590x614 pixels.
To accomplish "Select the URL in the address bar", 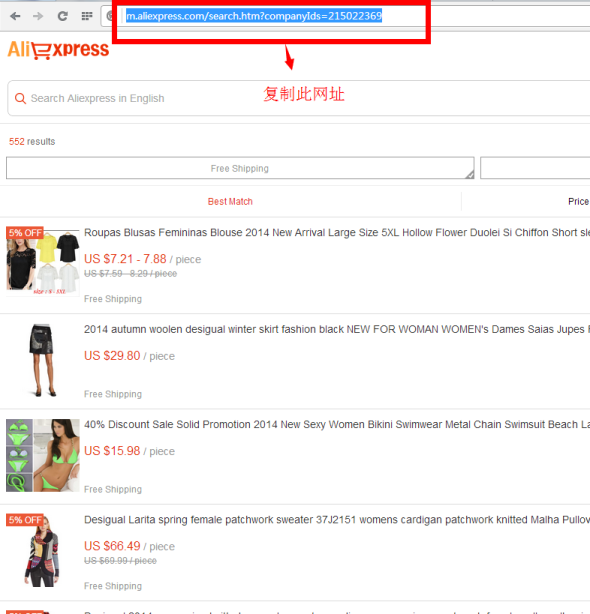I will [x=254, y=16].
